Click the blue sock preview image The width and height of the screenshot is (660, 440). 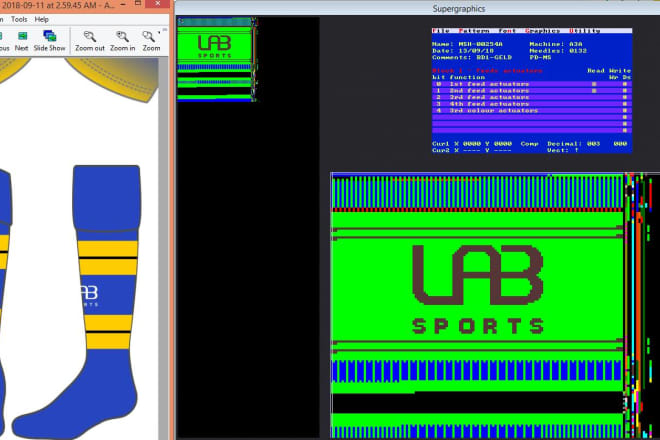pos(76,301)
